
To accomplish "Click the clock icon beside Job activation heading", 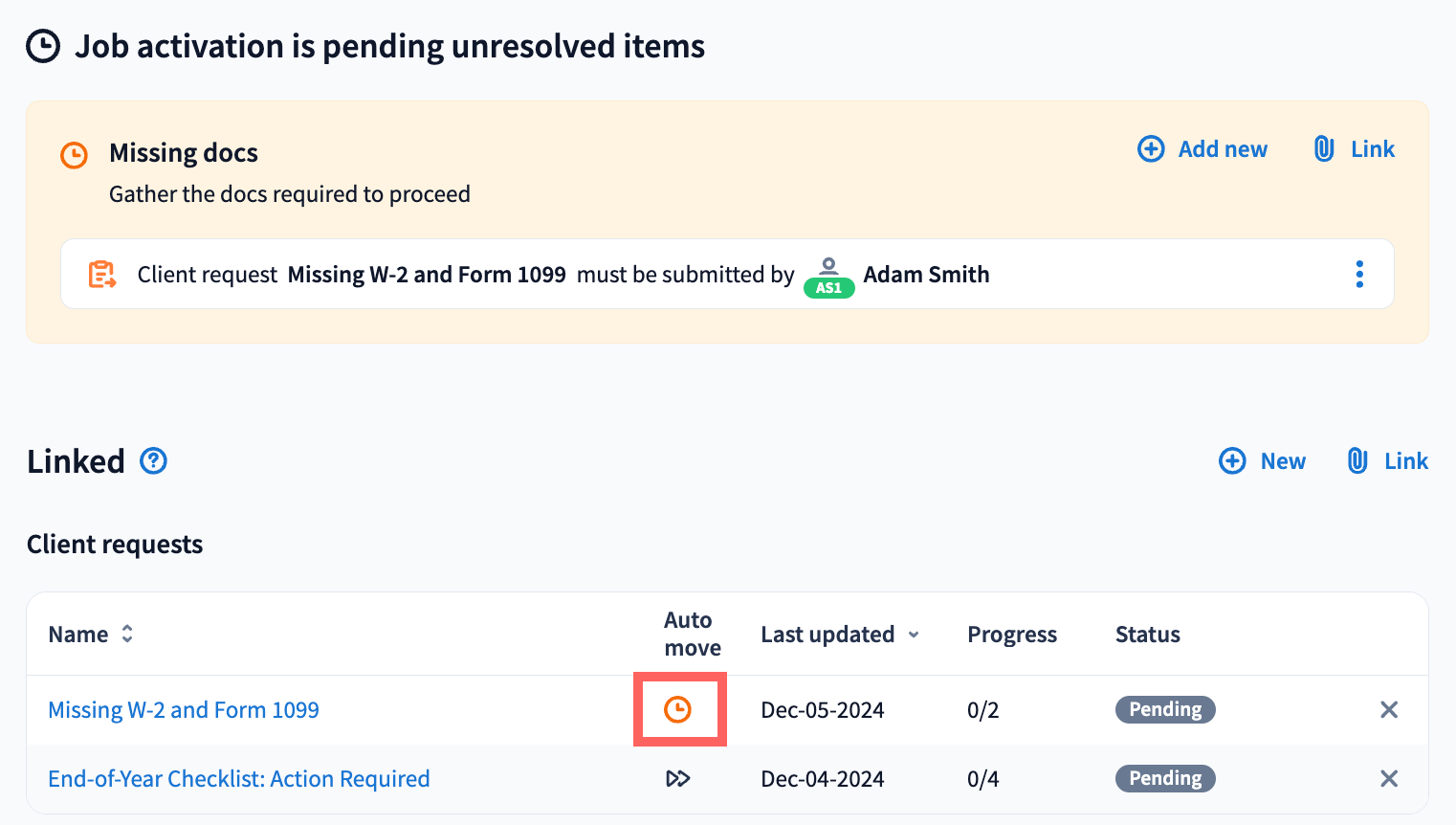I will pyautogui.click(x=43, y=46).
